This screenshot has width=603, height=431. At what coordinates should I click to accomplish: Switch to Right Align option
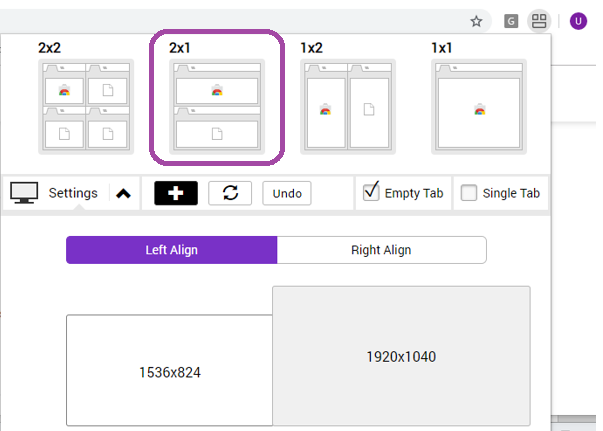[x=381, y=250]
